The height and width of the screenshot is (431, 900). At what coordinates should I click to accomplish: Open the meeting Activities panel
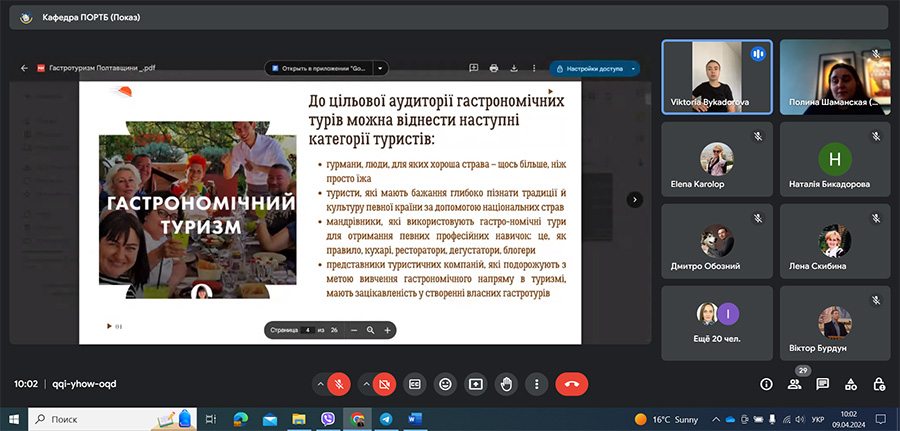point(850,383)
